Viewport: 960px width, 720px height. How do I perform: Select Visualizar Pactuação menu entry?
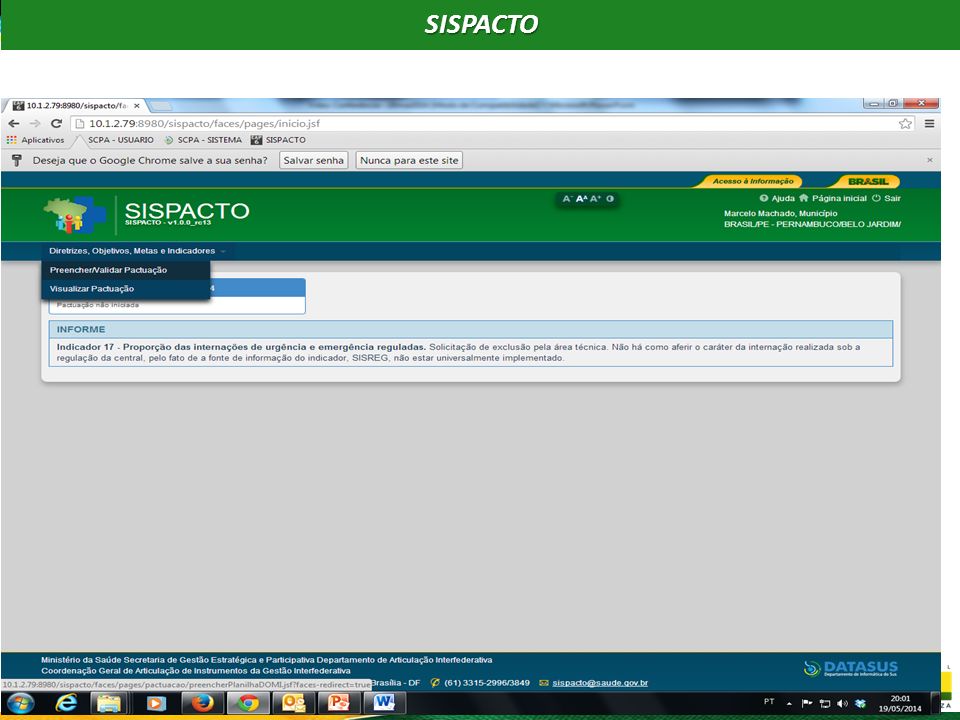(126, 289)
